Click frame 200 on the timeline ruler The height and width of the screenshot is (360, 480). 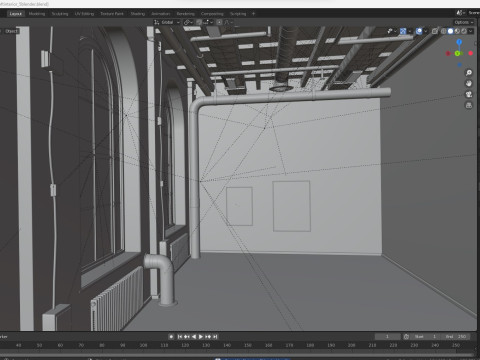pyautogui.click(x=352, y=345)
